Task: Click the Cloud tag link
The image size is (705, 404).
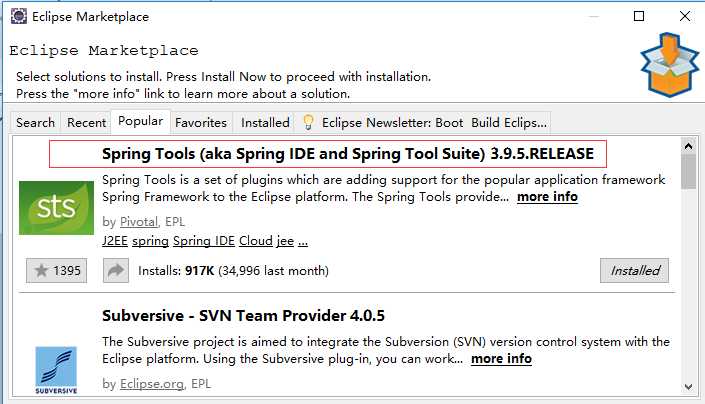Action: coord(256,241)
